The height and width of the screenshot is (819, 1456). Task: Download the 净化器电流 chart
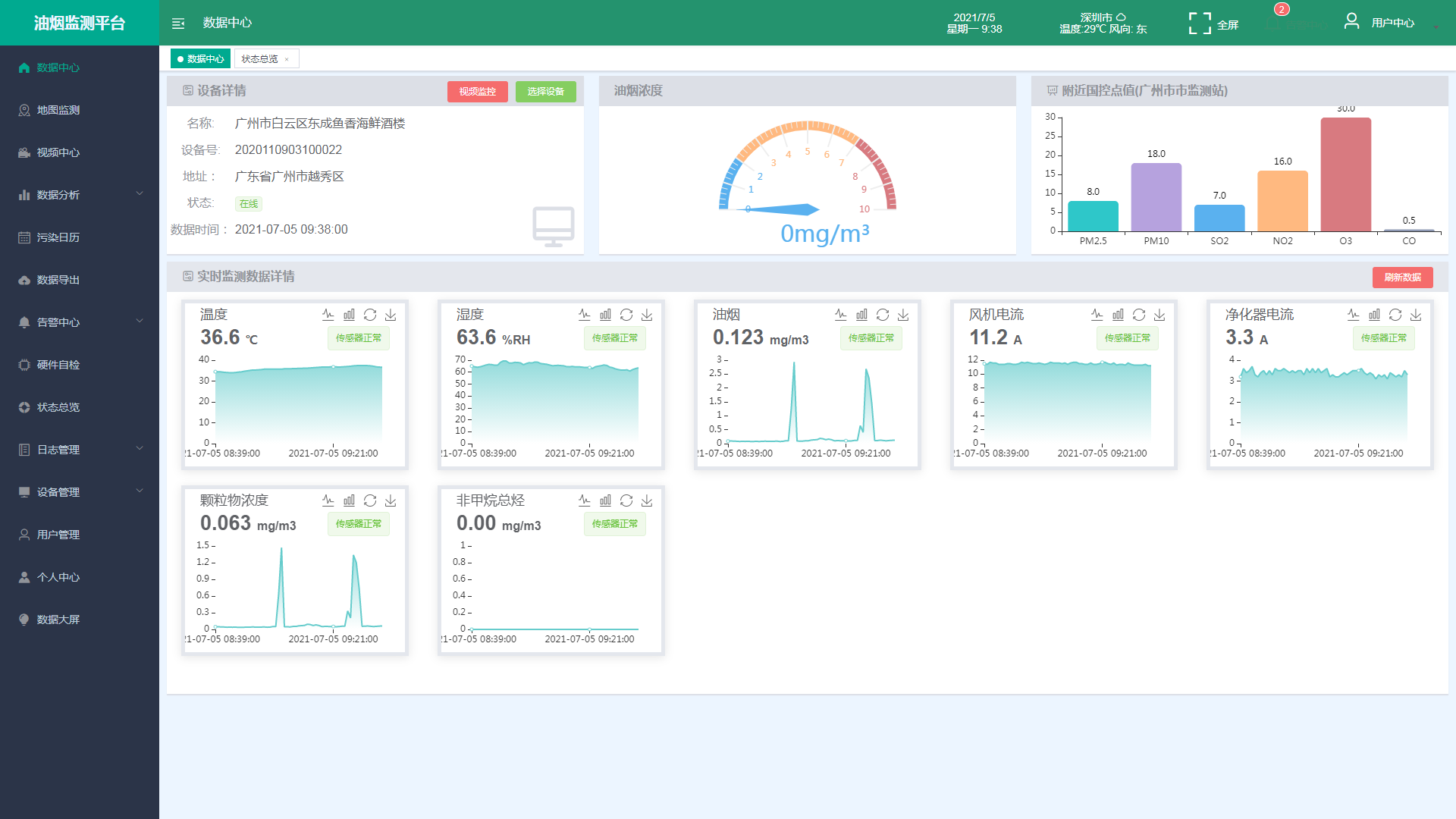pyautogui.click(x=1416, y=314)
